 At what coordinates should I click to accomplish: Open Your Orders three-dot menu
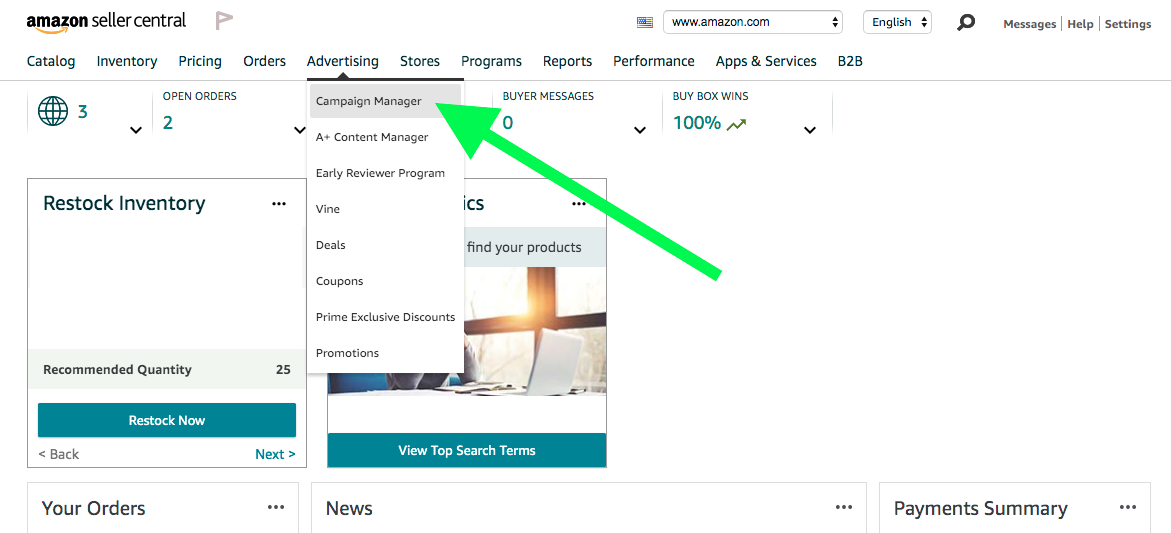(276, 508)
